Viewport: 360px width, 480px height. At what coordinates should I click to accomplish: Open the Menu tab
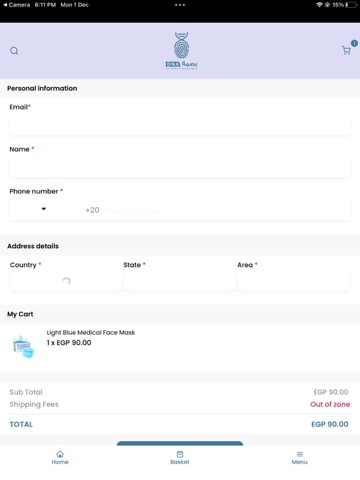[x=300, y=457]
